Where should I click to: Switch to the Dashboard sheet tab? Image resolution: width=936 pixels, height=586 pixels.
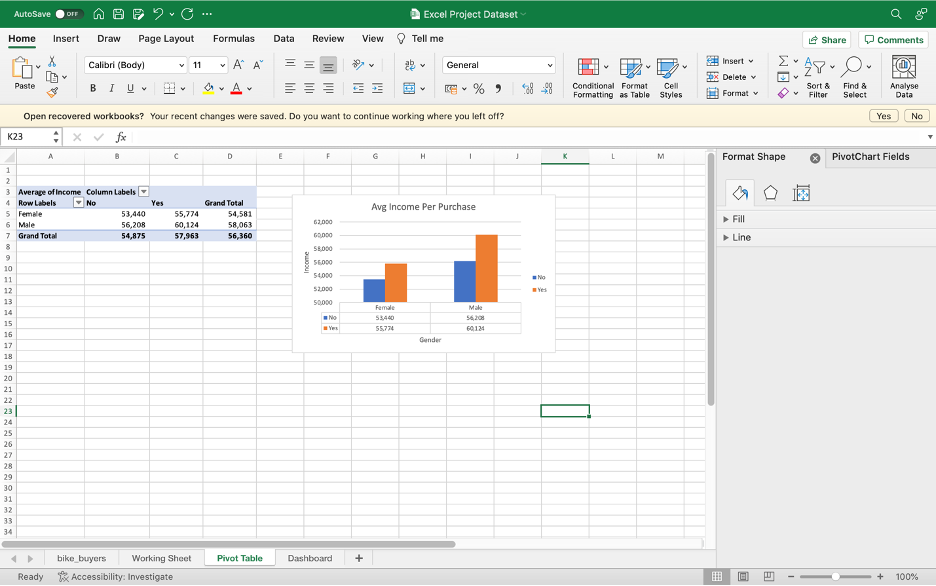pyautogui.click(x=310, y=558)
